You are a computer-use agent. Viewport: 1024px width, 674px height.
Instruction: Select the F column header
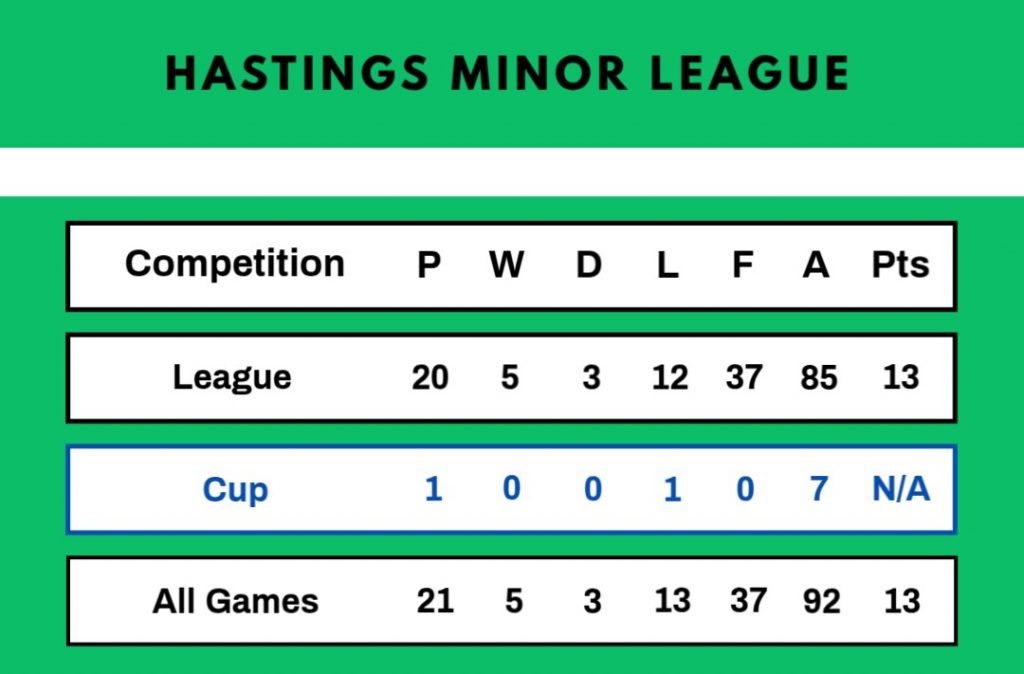tap(742, 265)
